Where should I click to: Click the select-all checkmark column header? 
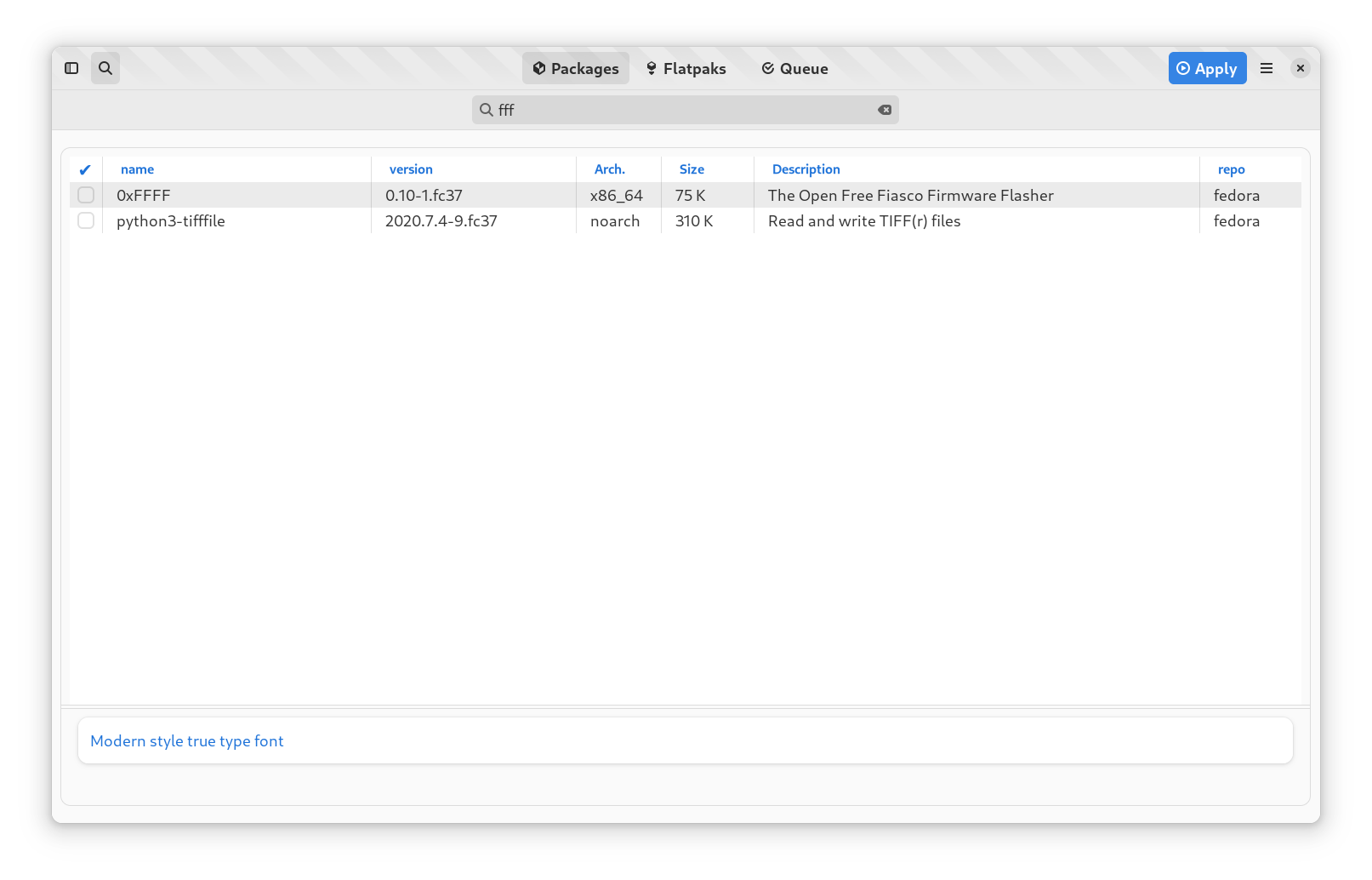[x=85, y=169]
